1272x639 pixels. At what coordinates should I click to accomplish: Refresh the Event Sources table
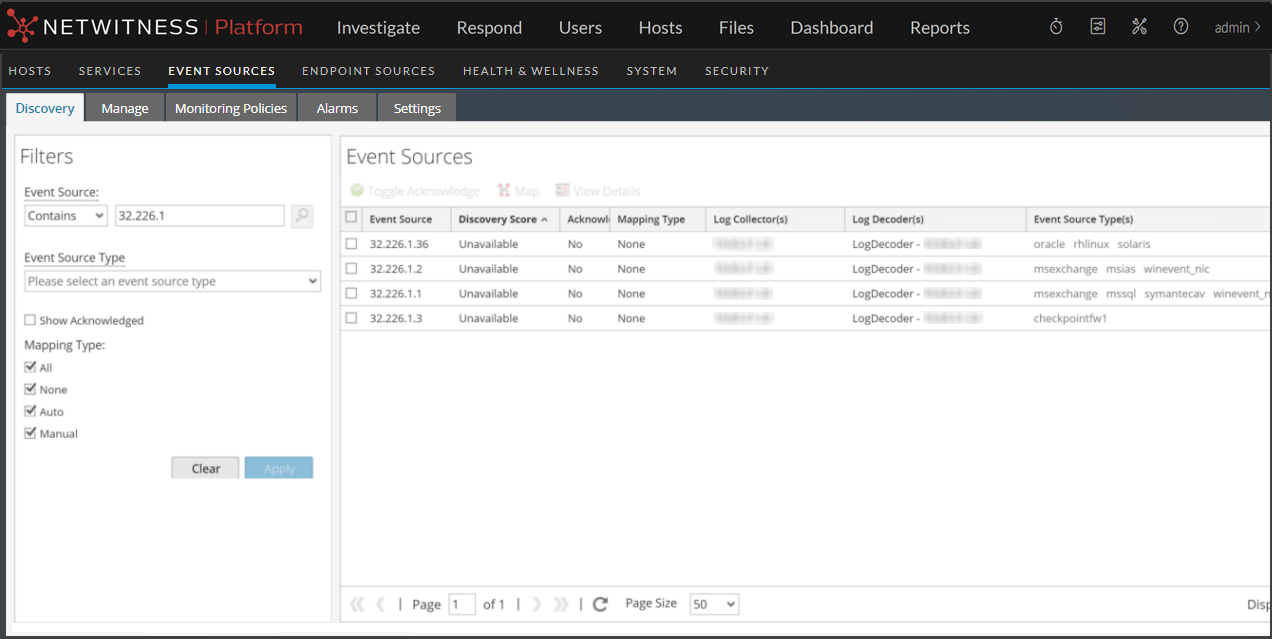[600, 604]
